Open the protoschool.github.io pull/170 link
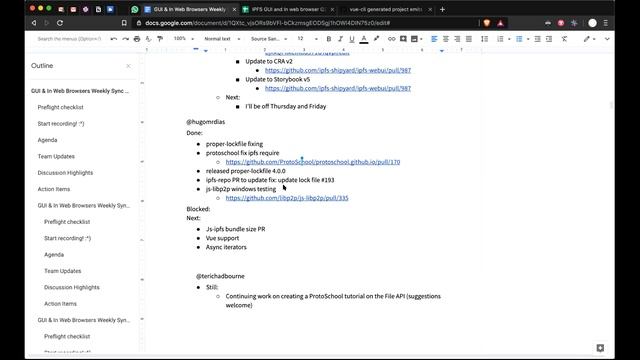The width and height of the screenshot is (640, 360). (313, 162)
